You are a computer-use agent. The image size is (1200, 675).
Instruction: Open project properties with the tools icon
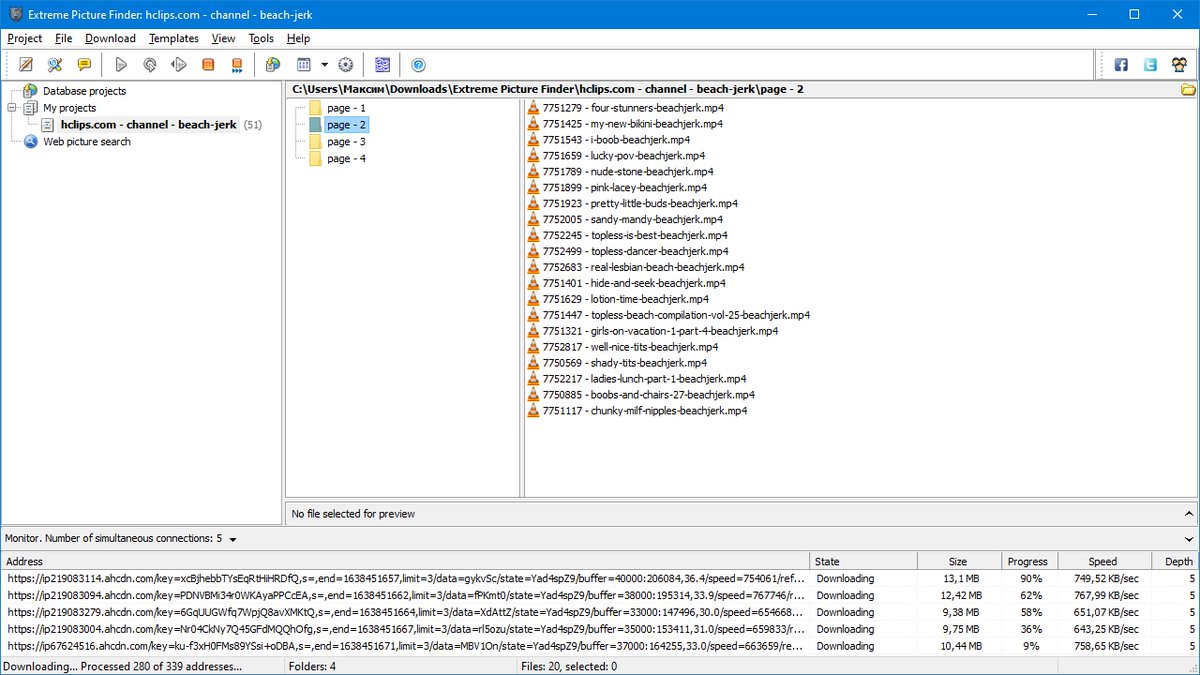[55, 65]
